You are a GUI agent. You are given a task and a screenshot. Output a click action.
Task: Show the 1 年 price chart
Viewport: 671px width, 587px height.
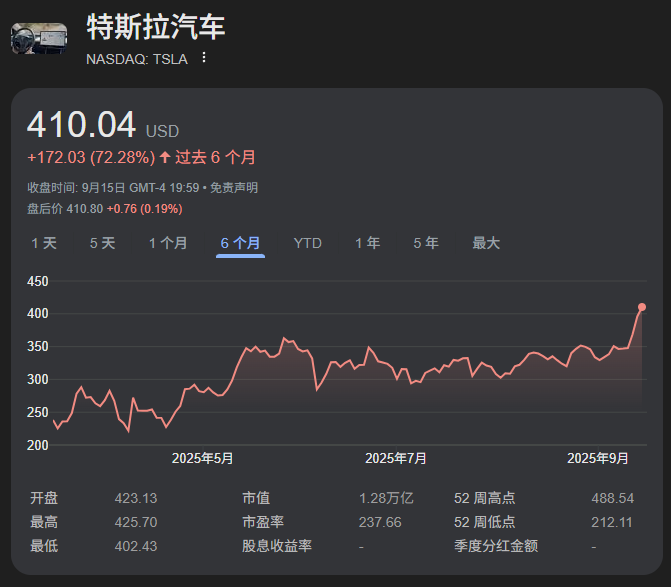(x=368, y=243)
